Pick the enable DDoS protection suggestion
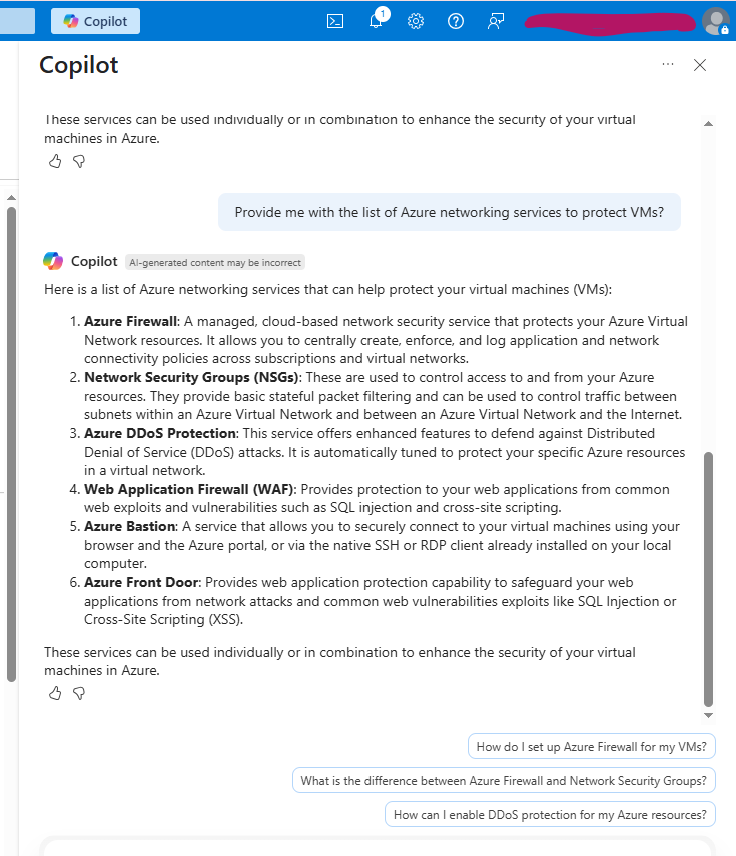 550,814
